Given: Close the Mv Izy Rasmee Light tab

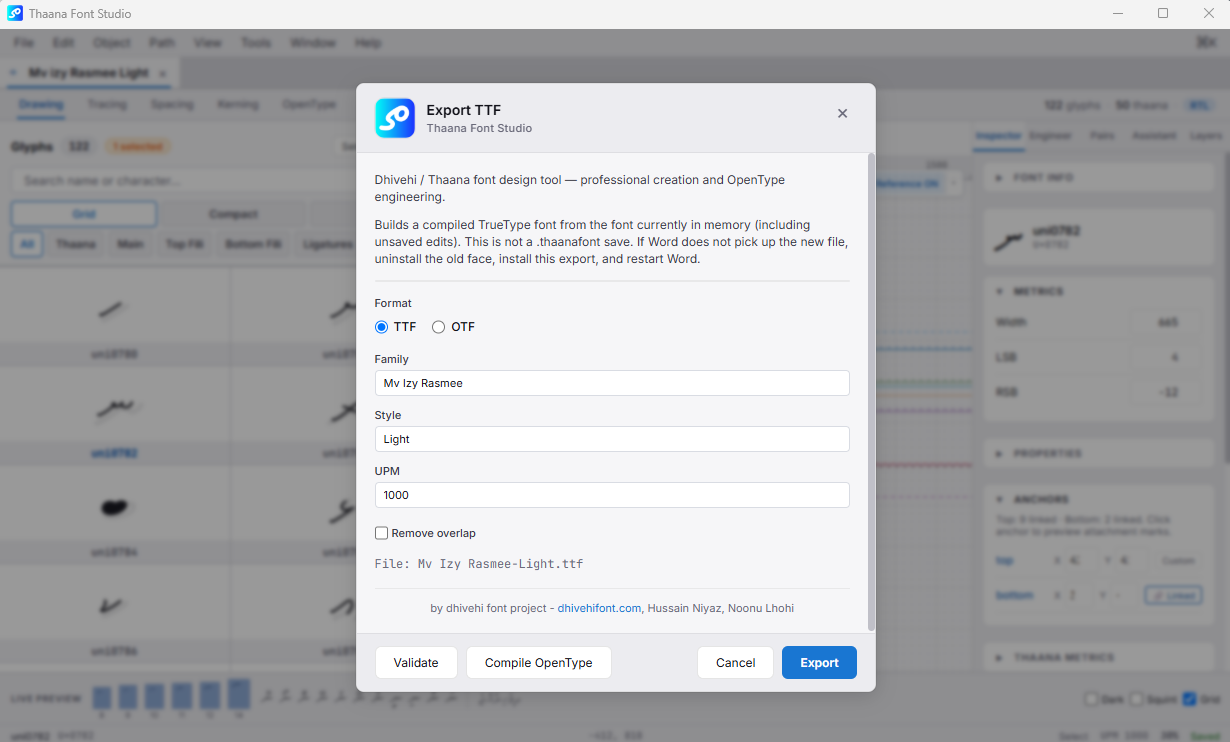Looking at the screenshot, I should pos(164,73).
